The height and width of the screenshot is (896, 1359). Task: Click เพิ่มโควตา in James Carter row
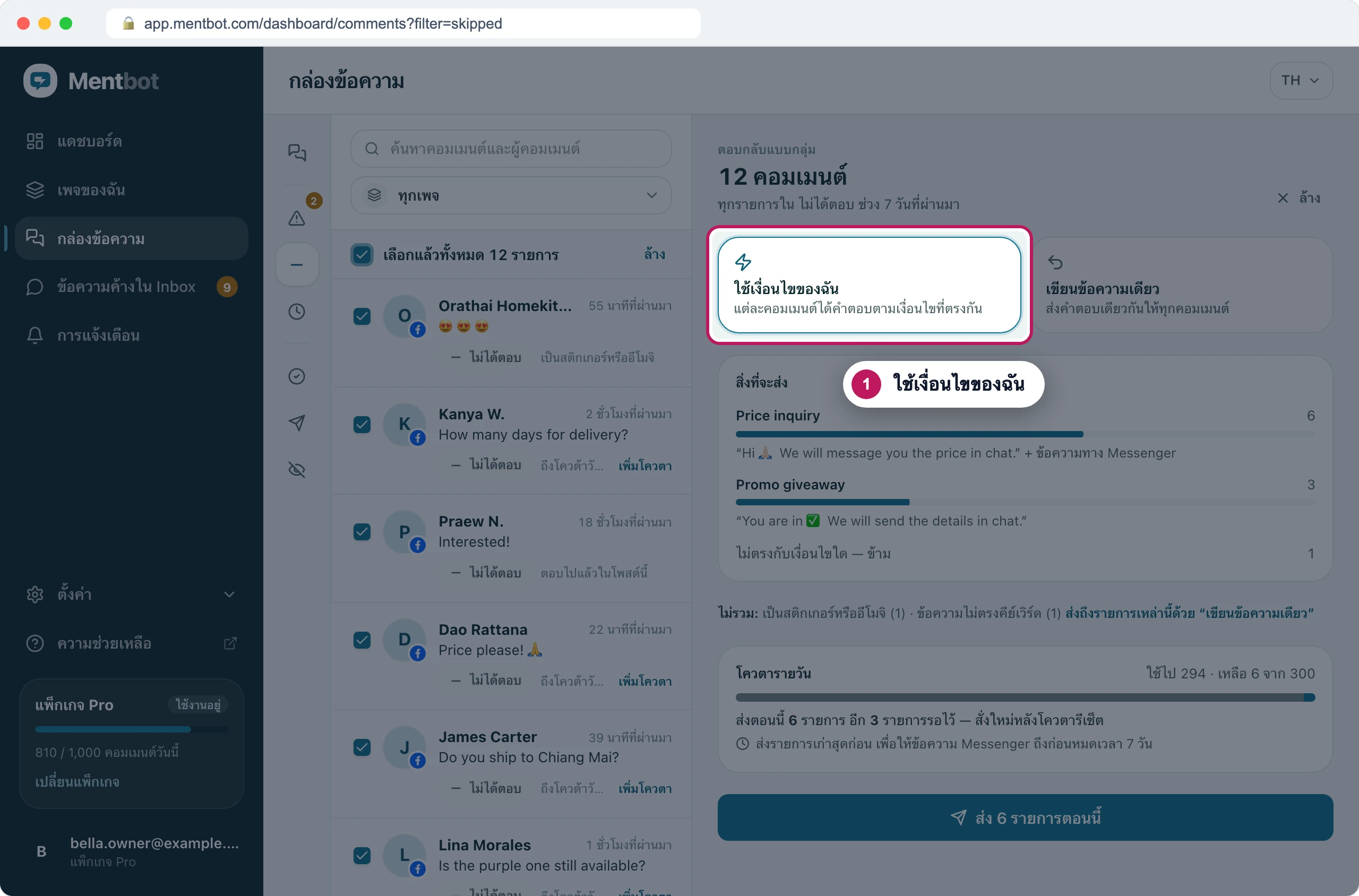[645, 789]
